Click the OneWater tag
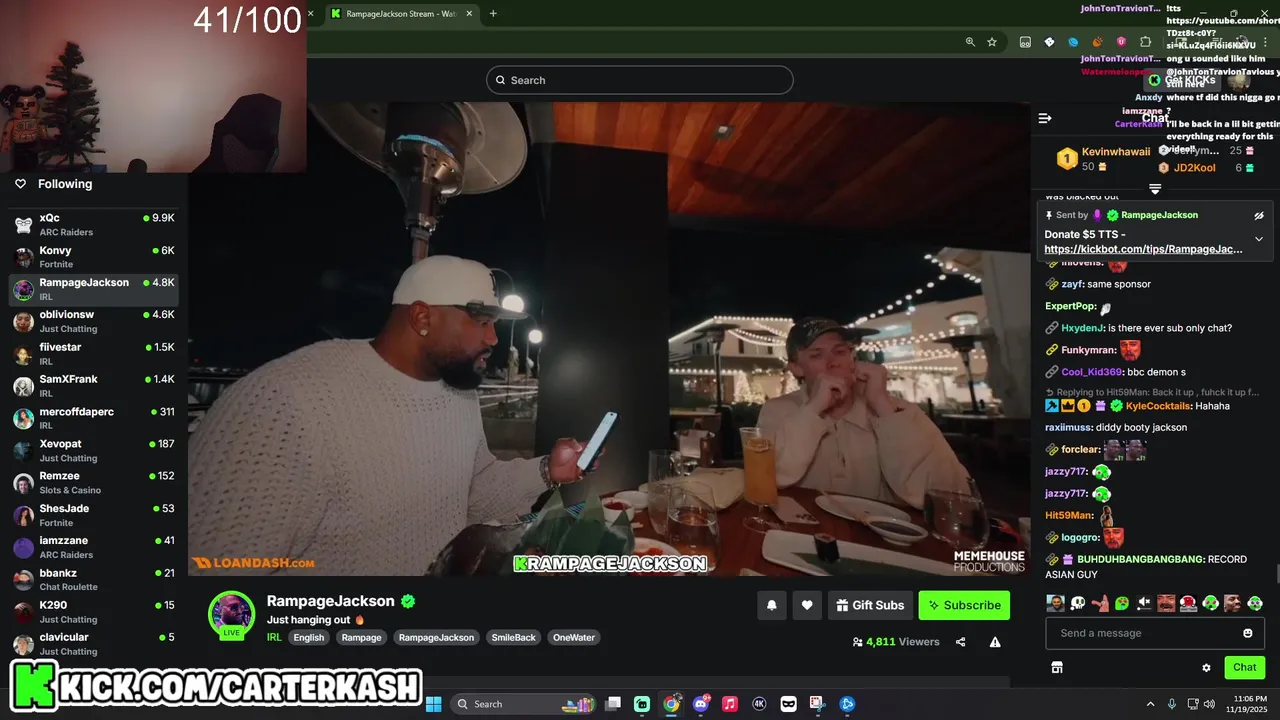 pyautogui.click(x=574, y=637)
